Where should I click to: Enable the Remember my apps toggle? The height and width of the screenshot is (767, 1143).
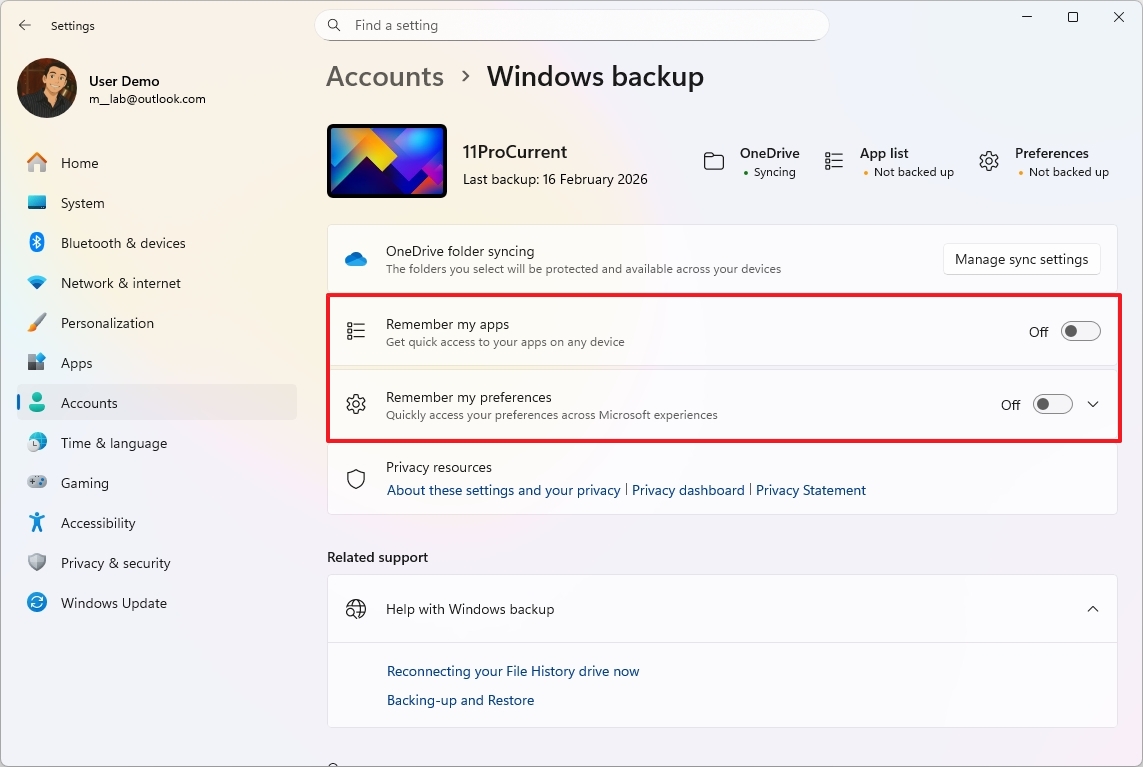pos(1080,331)
